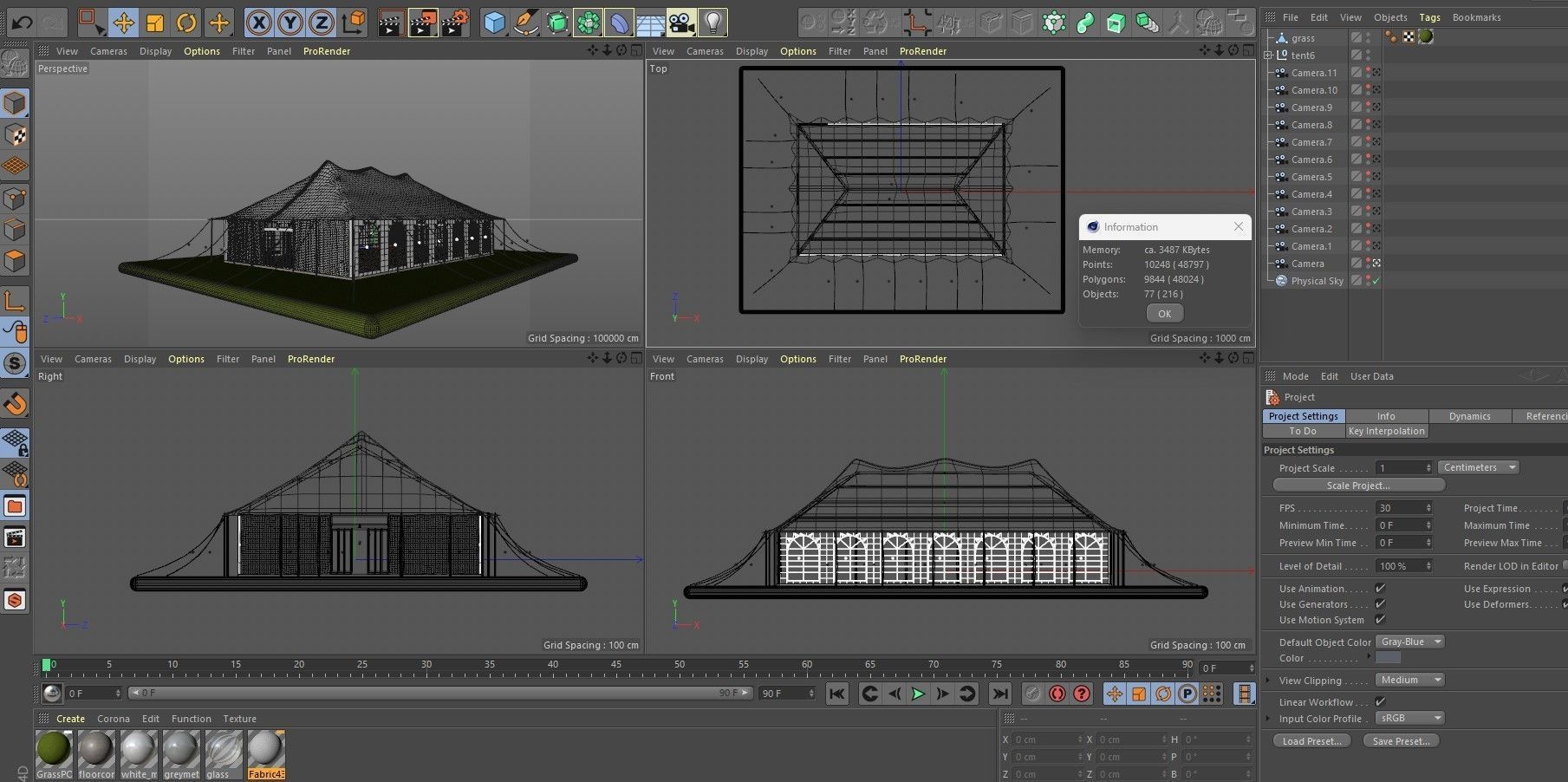Play the animation forward
Image resolution: width=1568 pixels, height=782 pixels.
pos(918,694)
